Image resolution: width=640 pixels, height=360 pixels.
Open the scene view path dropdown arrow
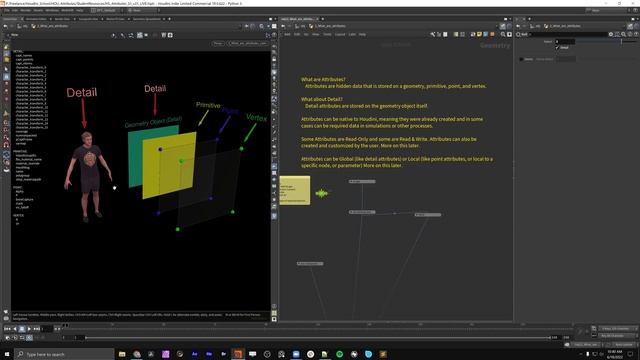(x=240, y=26)
